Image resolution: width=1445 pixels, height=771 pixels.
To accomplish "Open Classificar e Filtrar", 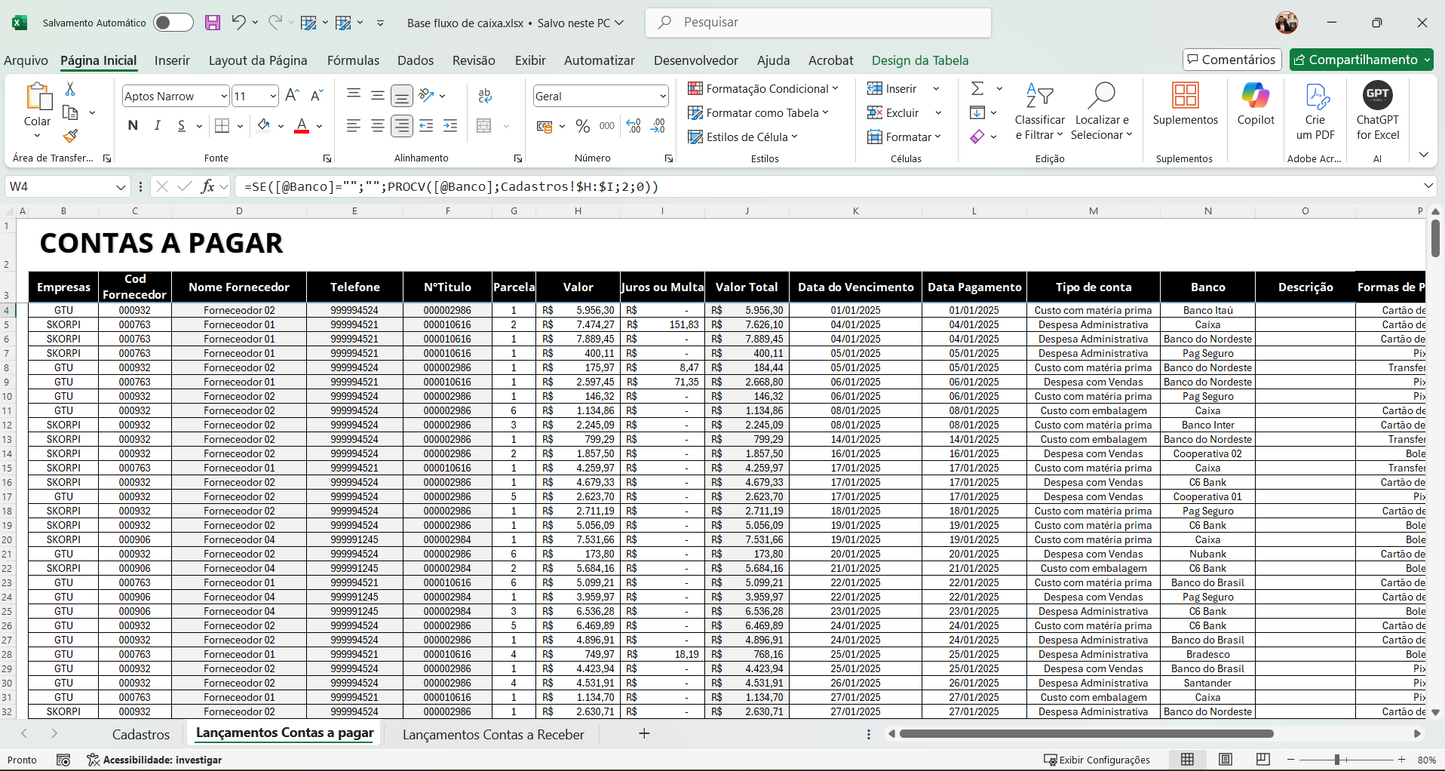I will tap(1040, 112).
